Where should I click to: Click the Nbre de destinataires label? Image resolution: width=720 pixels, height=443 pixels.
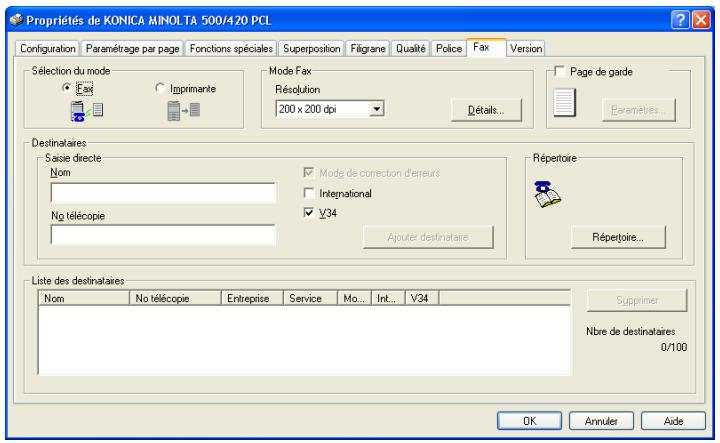[630, 331]
